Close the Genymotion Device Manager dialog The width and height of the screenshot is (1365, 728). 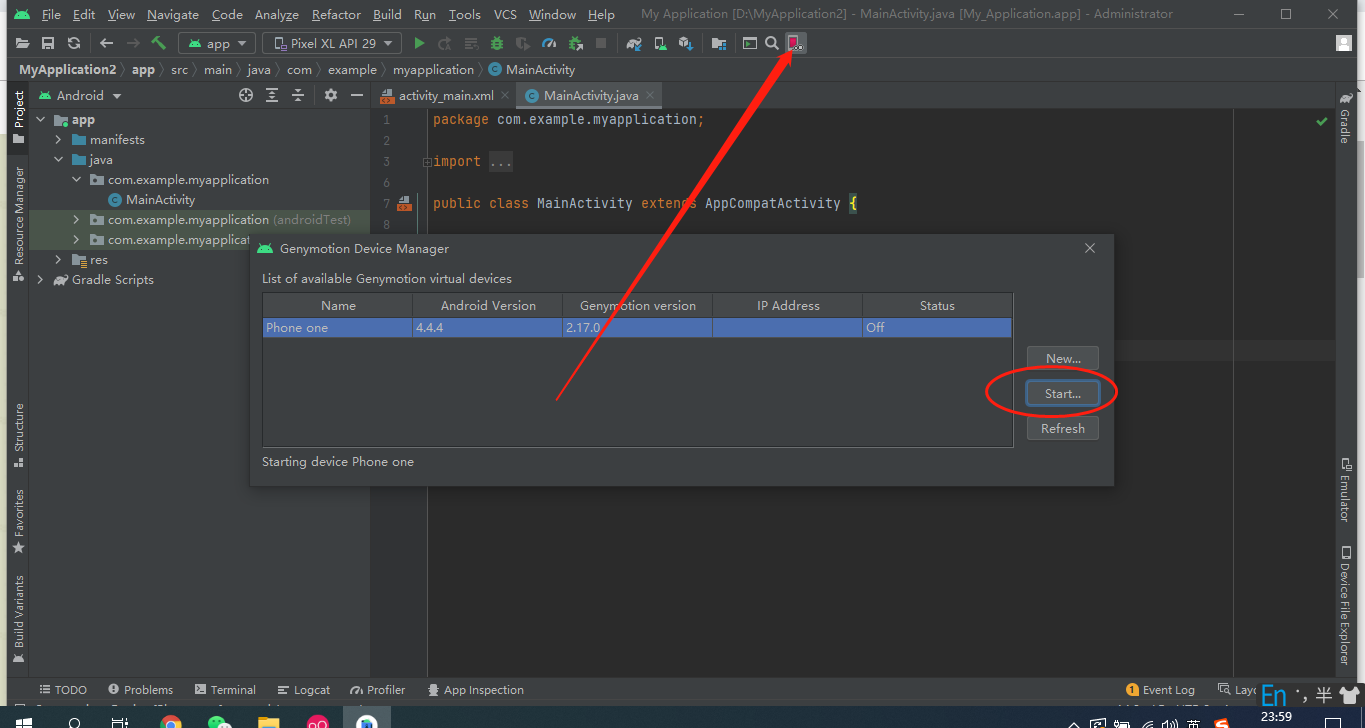pyautogui.click(x=1090, y=248)
